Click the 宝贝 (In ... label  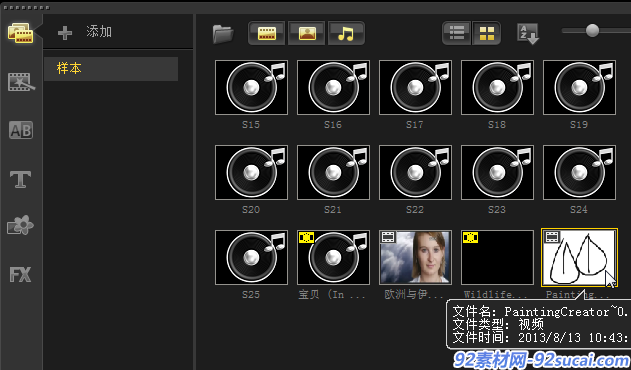pyautogui.click(x=332, y=295)
